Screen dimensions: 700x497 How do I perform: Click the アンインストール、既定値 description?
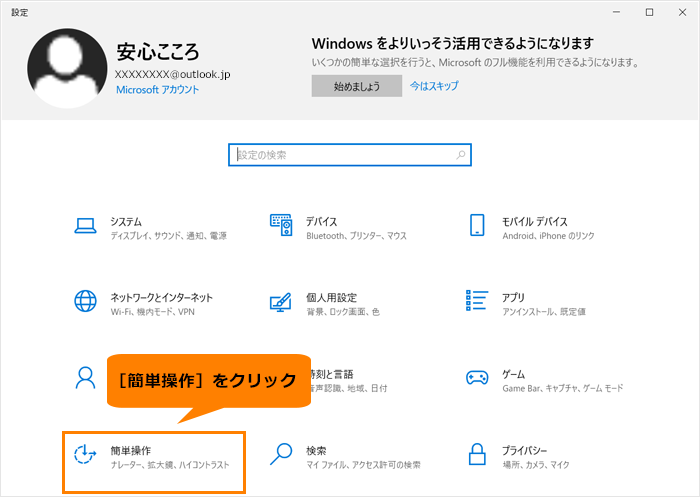pyautogui.click(x=544, y=312)
